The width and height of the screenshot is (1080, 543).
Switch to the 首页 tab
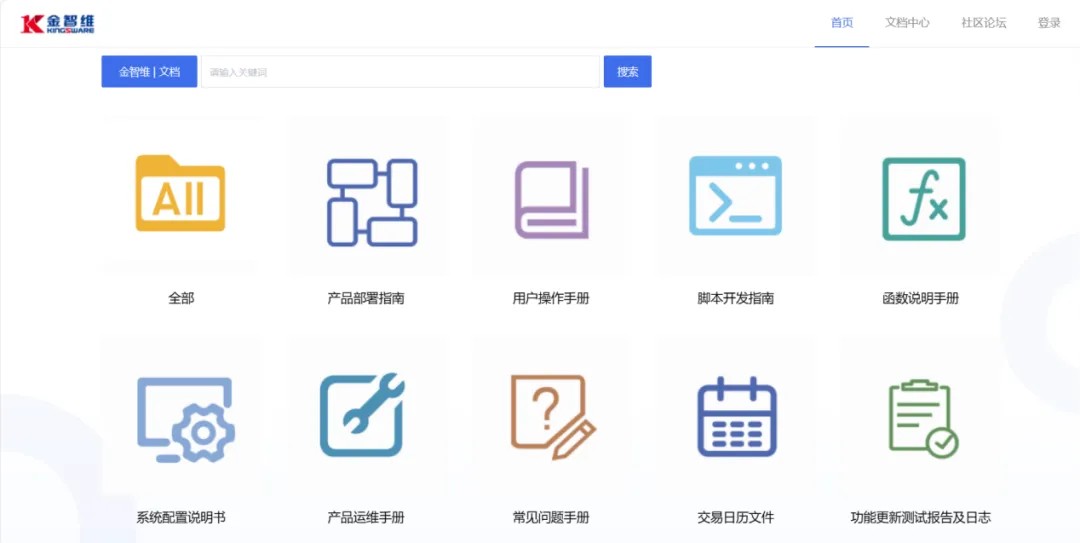[x=842, y=23]
